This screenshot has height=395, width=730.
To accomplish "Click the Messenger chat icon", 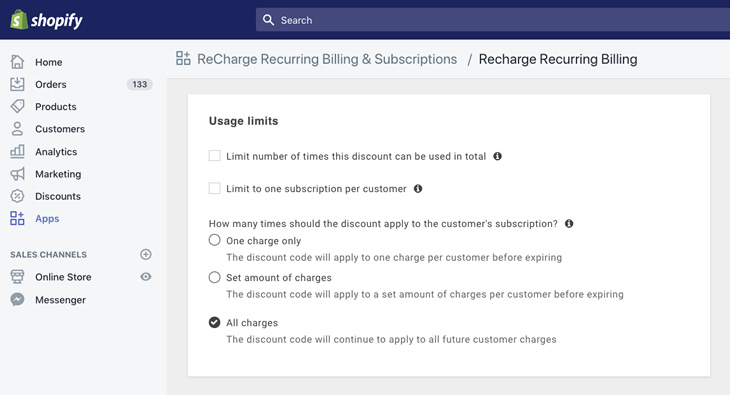I will [x=17, y=299].
